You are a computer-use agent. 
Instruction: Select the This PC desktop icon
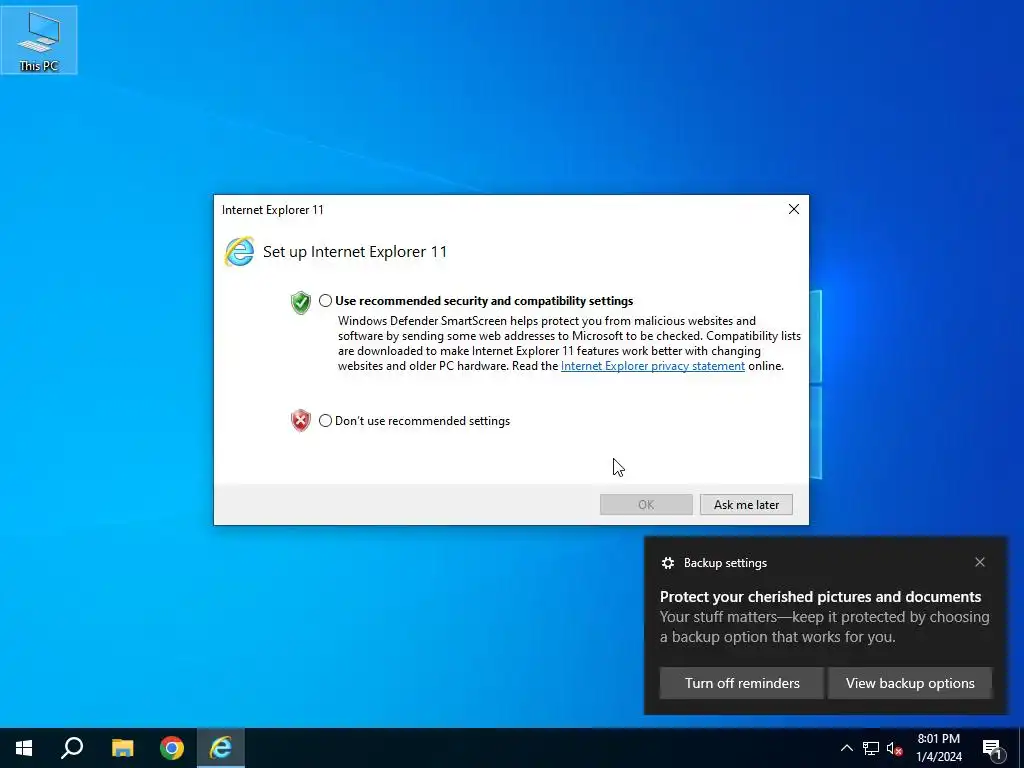39,40
